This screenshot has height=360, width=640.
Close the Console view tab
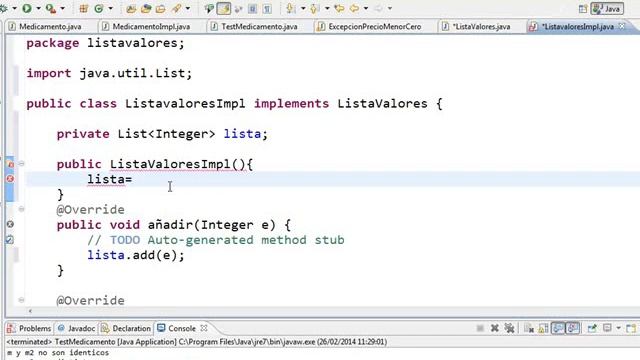point(204,328)
